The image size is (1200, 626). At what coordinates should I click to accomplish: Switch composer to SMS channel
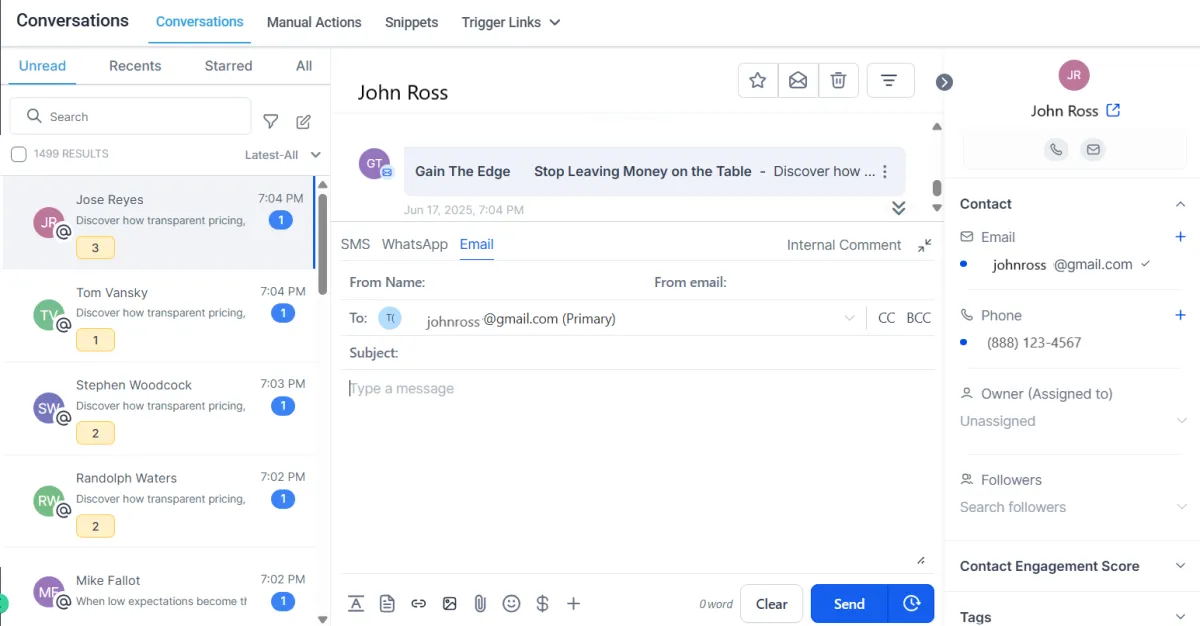pyautogui.click(x=355, y=244)
